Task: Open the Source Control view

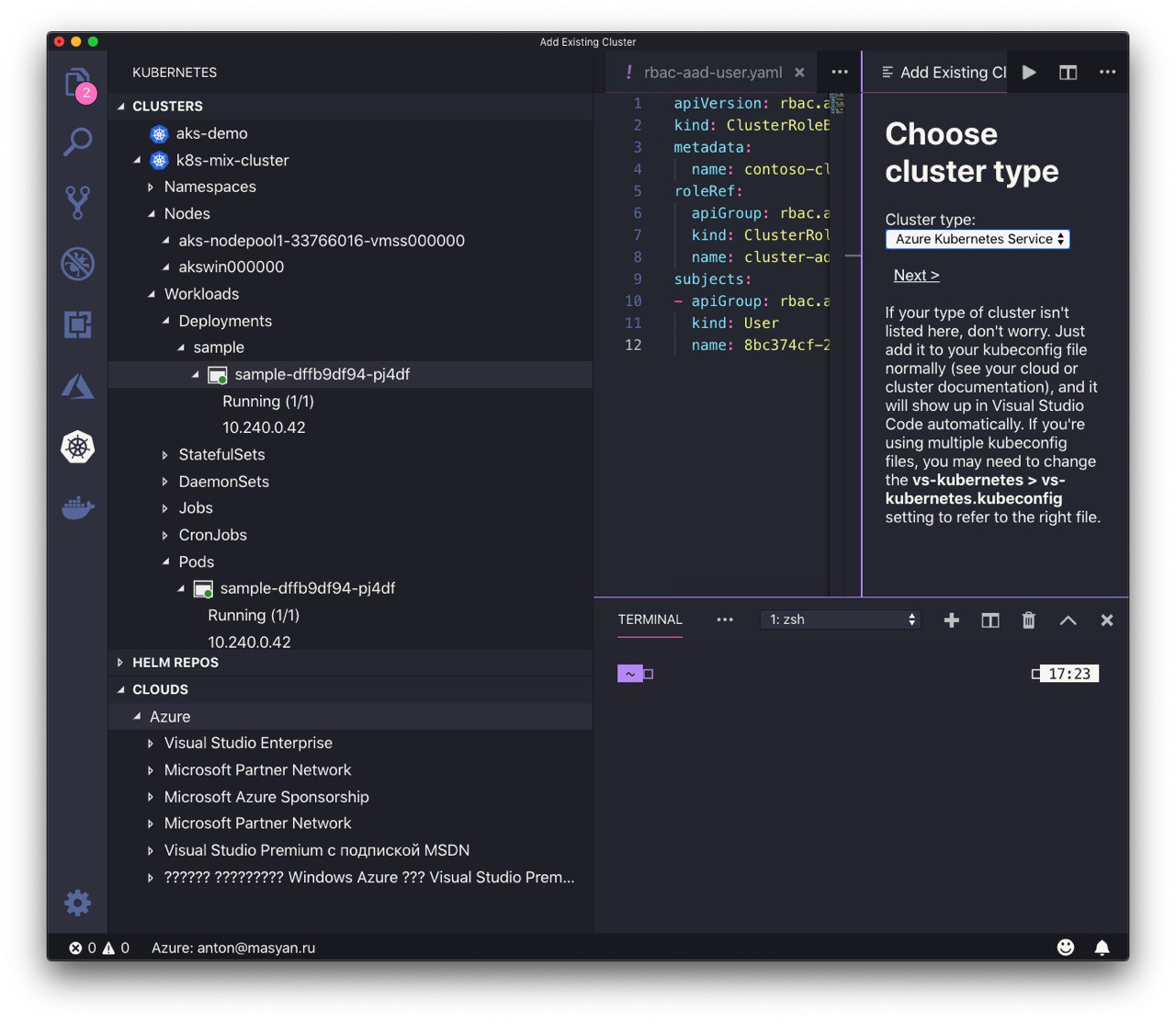Action: pos(77,202)
